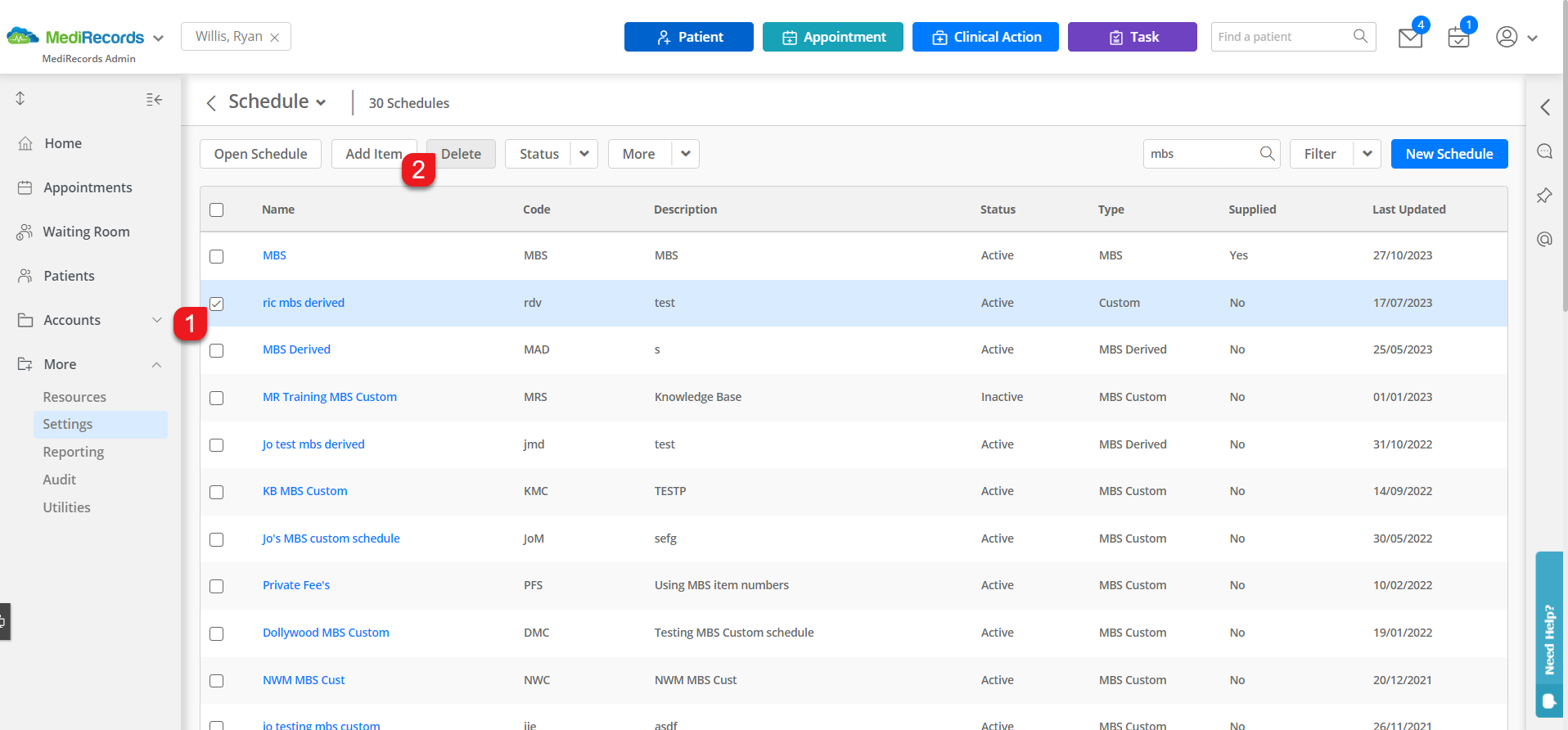Image resolution: width=1568 pixels, height=730 pixels.
Task: Go to Home in sidebar
Action: pos(63,143)
